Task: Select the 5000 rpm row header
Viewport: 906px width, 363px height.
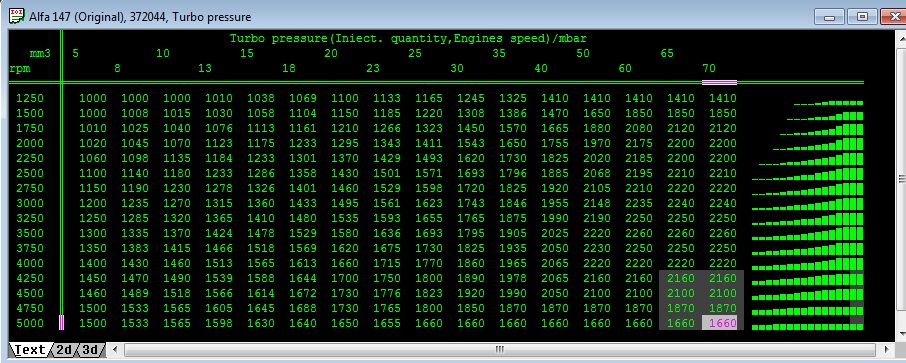Action: click(30, 323)
